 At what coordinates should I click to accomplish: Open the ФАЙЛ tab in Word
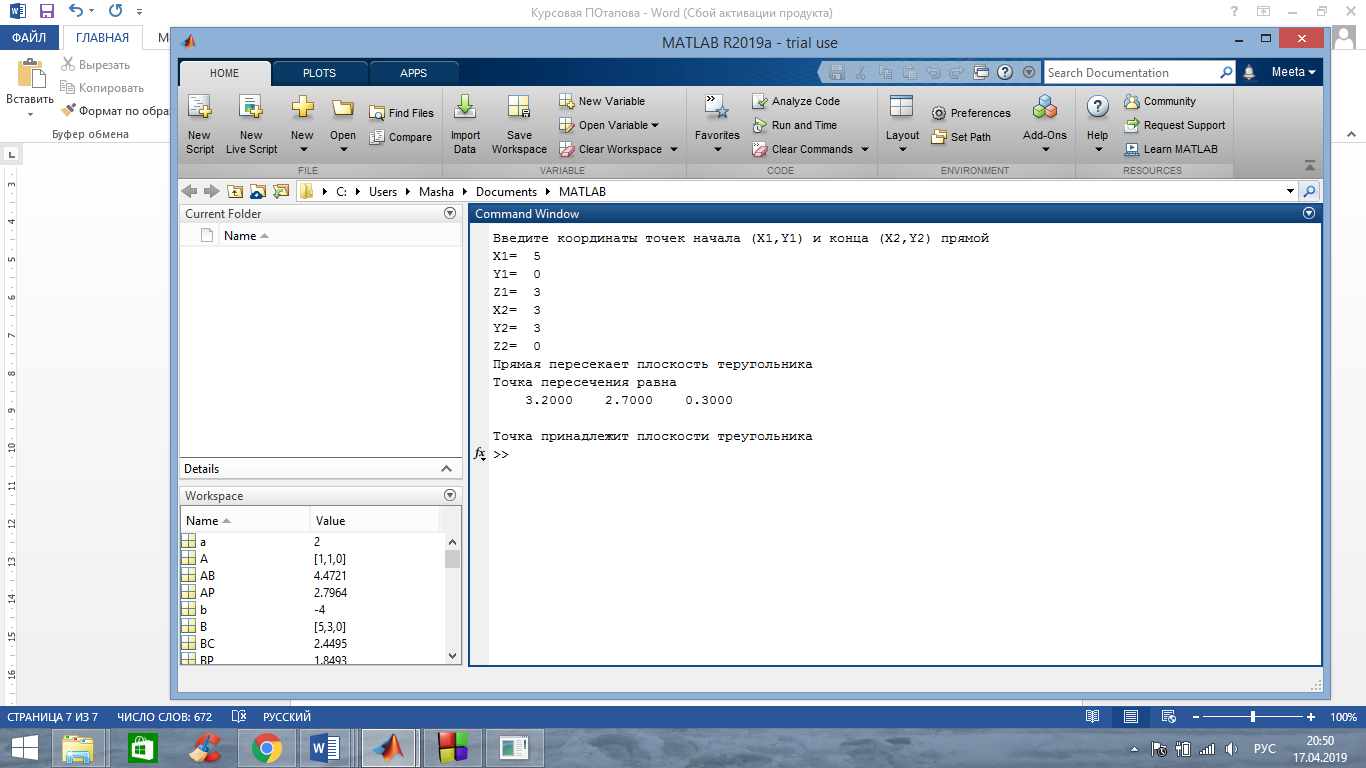pyautogui.click(x=29, y=38)
